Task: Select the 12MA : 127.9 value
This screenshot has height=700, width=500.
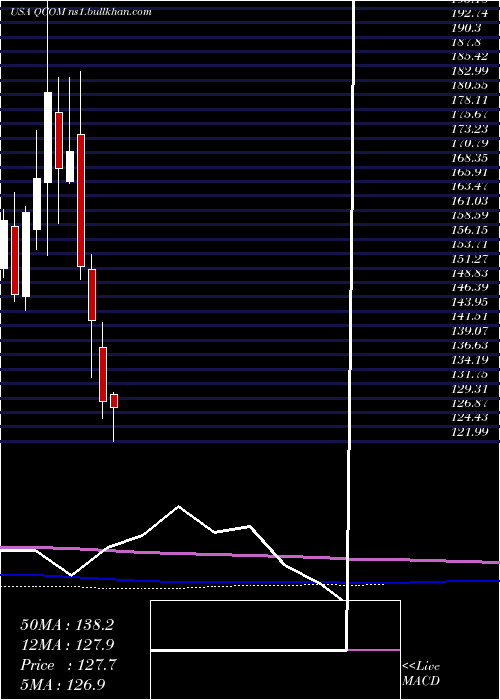Action: point(67,645)
